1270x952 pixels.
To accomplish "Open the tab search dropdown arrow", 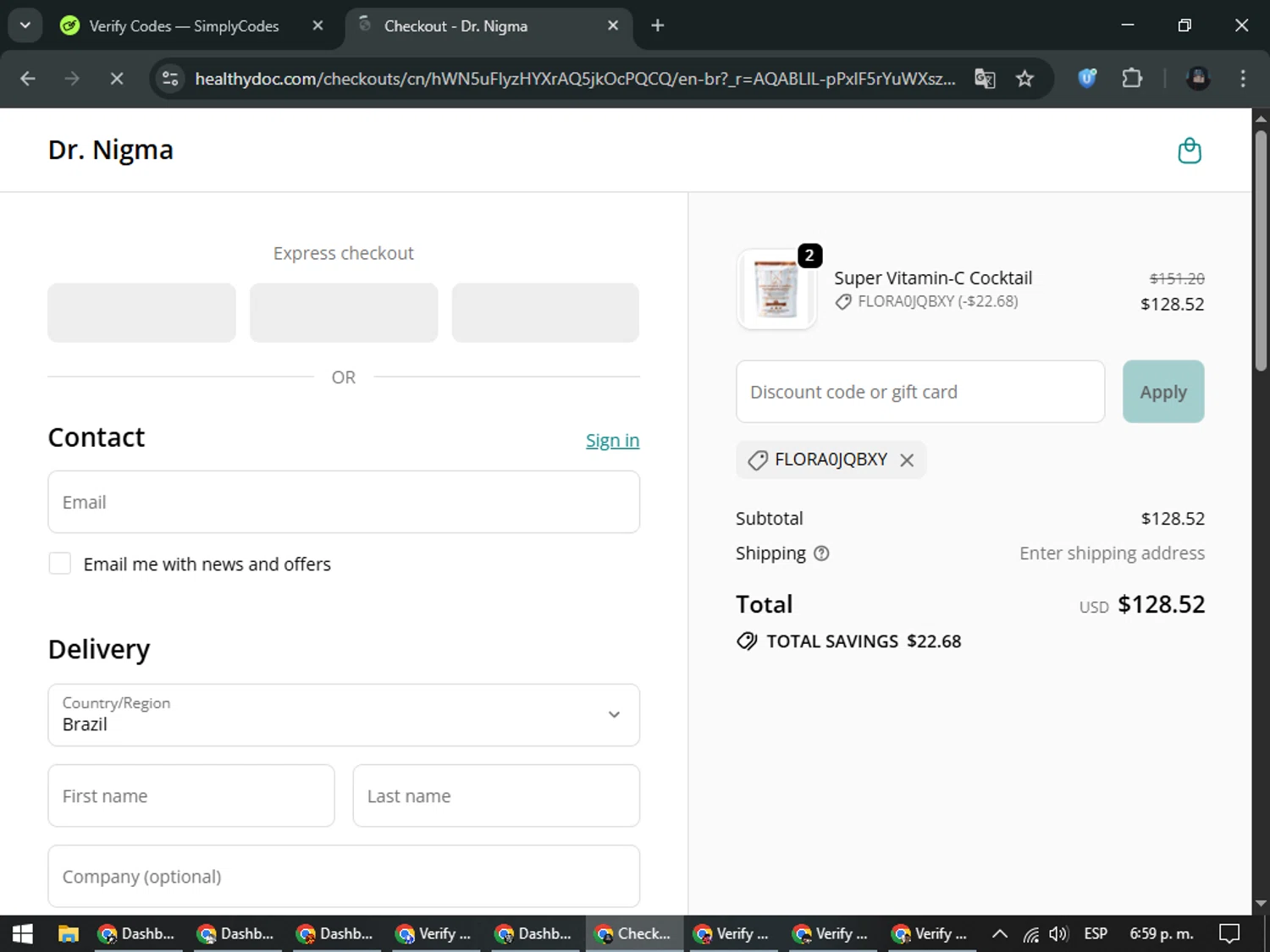I will tap(25, 25).
